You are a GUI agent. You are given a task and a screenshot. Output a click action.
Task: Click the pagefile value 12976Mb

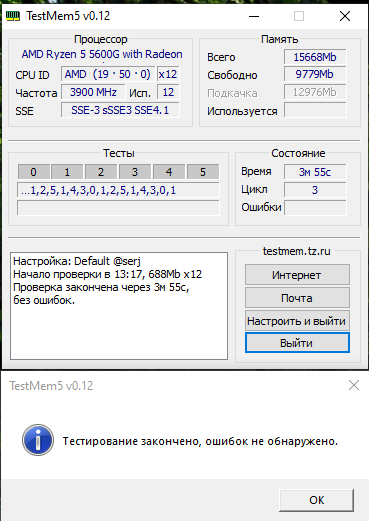coord(315,92)
